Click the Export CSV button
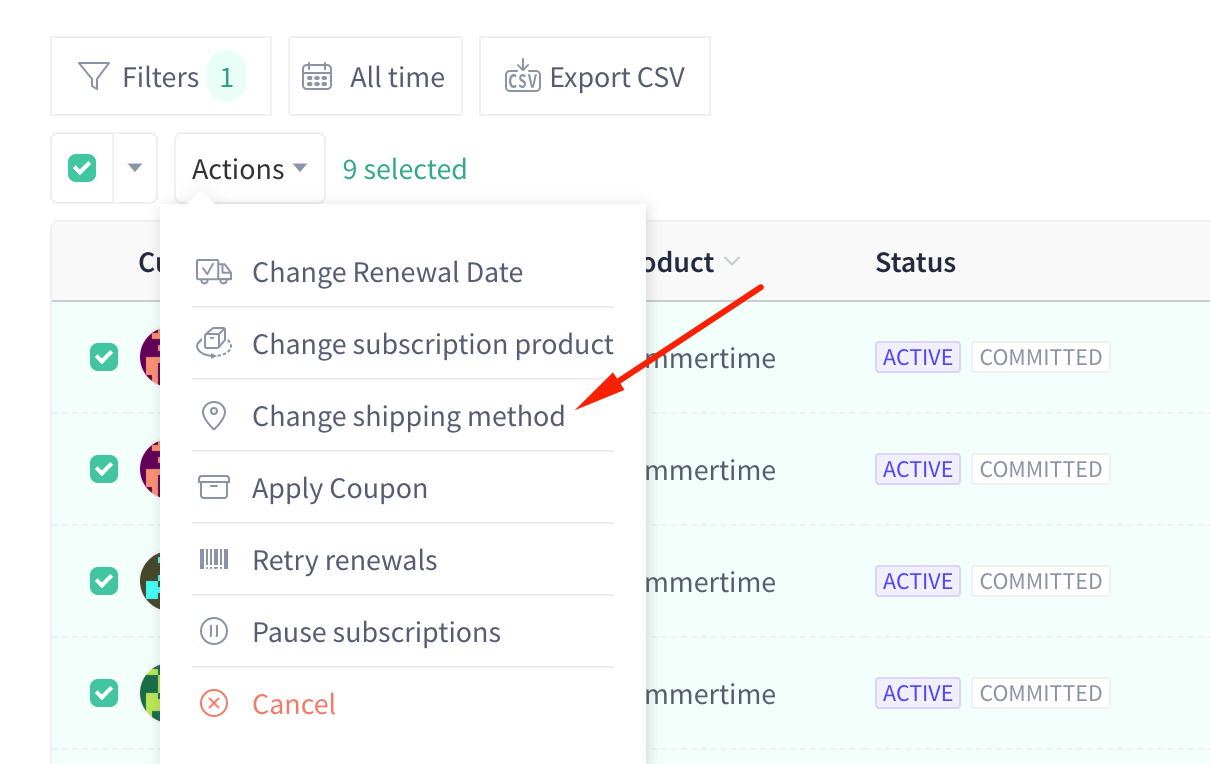The width and height of the screenshot is (1210, 764). coord(595,77)
